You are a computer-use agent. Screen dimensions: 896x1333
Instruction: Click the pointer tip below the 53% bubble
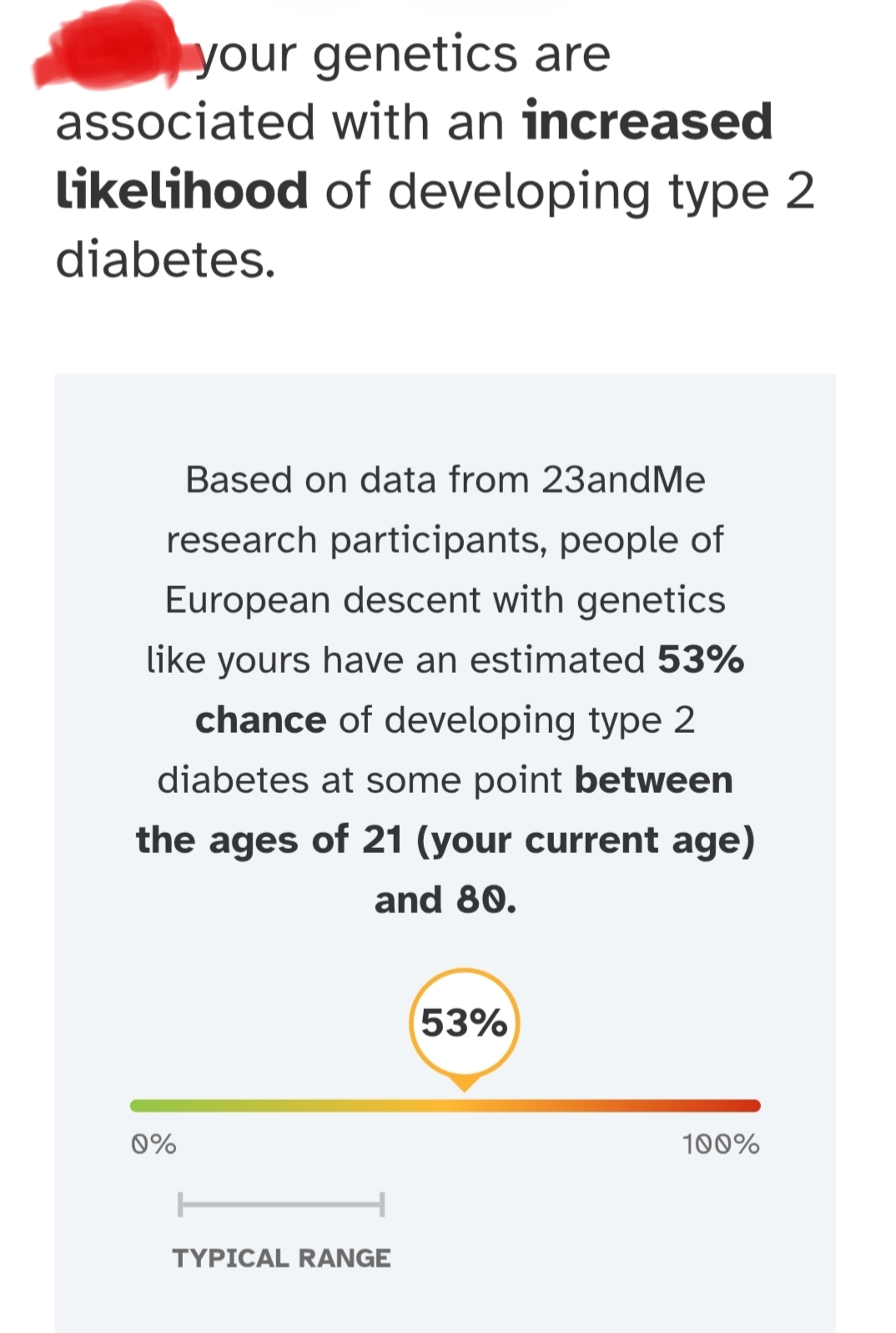coord(464,1085)
